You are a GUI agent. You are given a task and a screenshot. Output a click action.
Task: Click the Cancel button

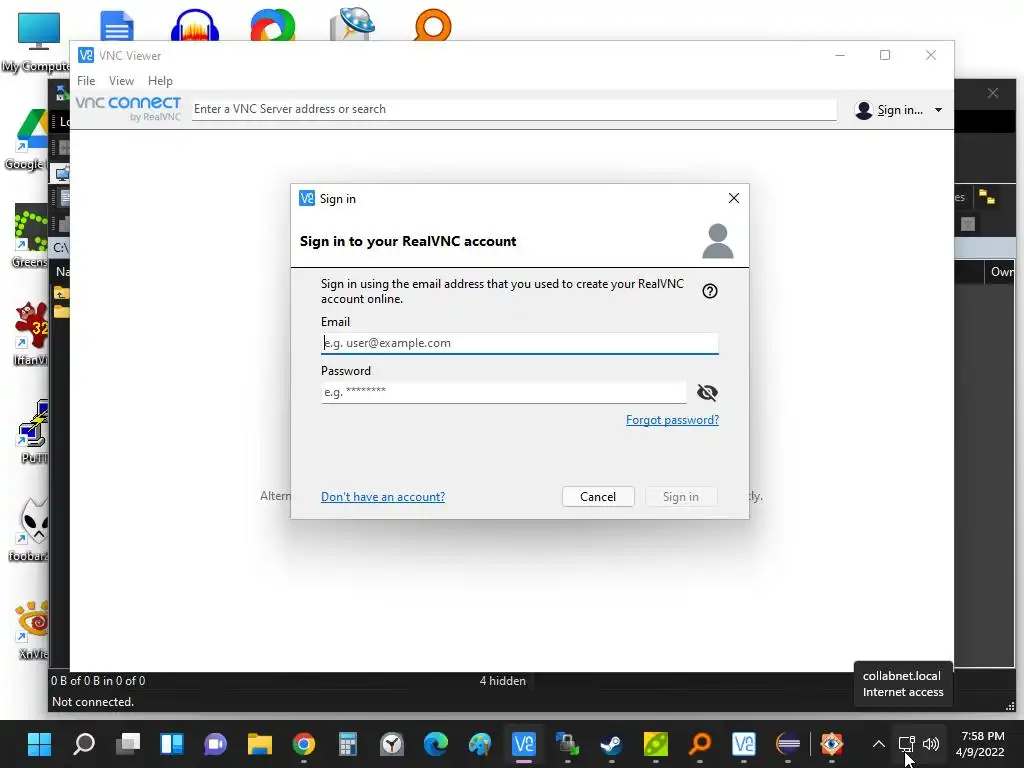[x=598, y=496]
